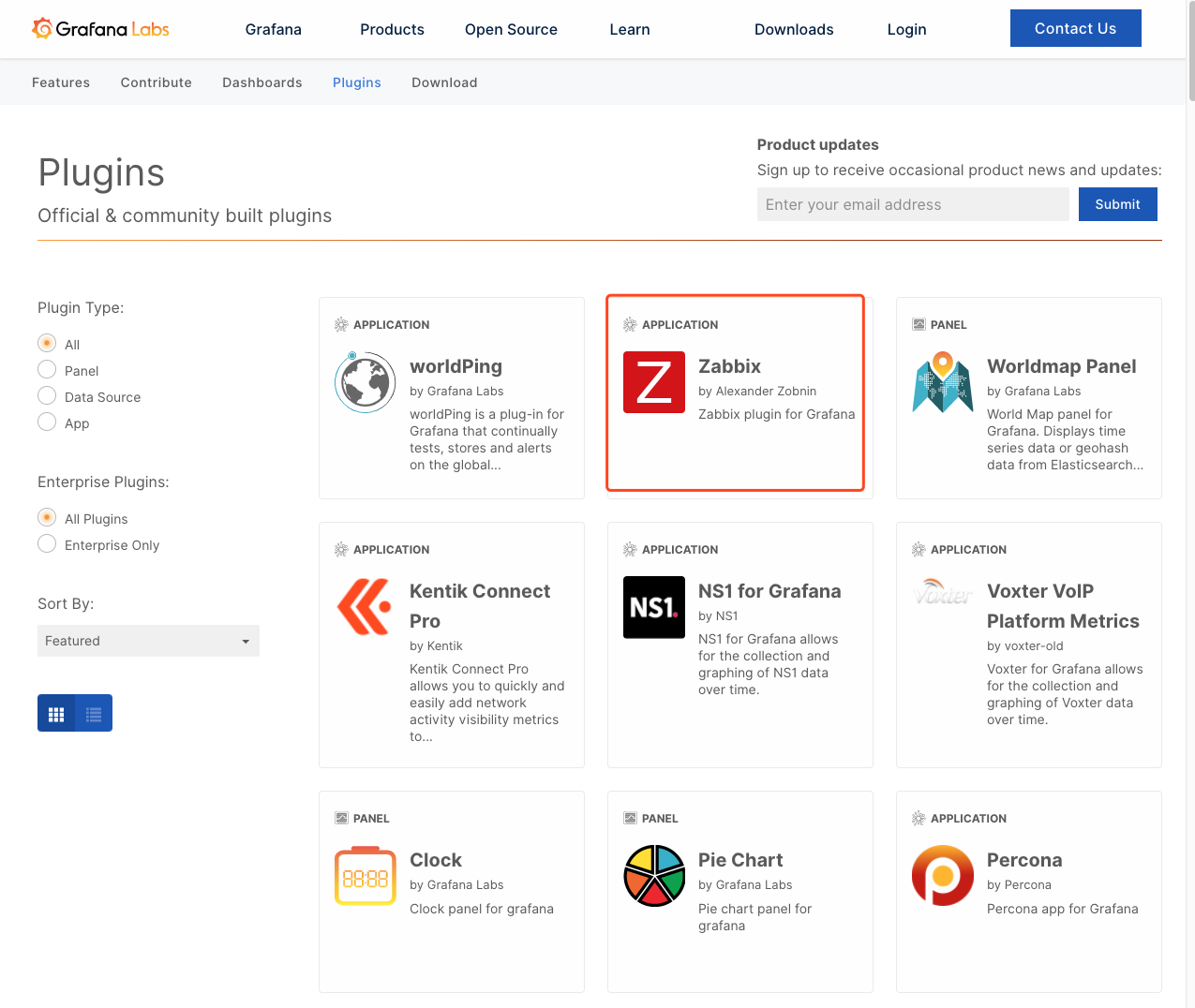Click the Contact Us button
The image size is (1195, 1008).
point(1076,28)
